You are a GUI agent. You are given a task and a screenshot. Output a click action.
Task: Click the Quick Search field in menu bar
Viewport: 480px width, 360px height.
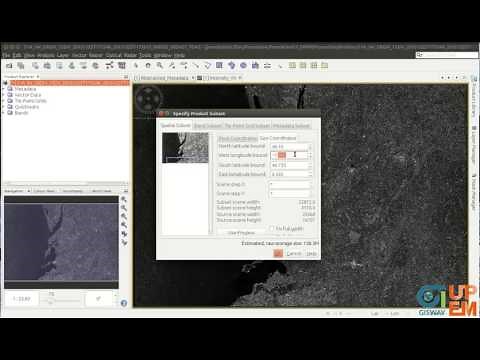coord(447,55)
